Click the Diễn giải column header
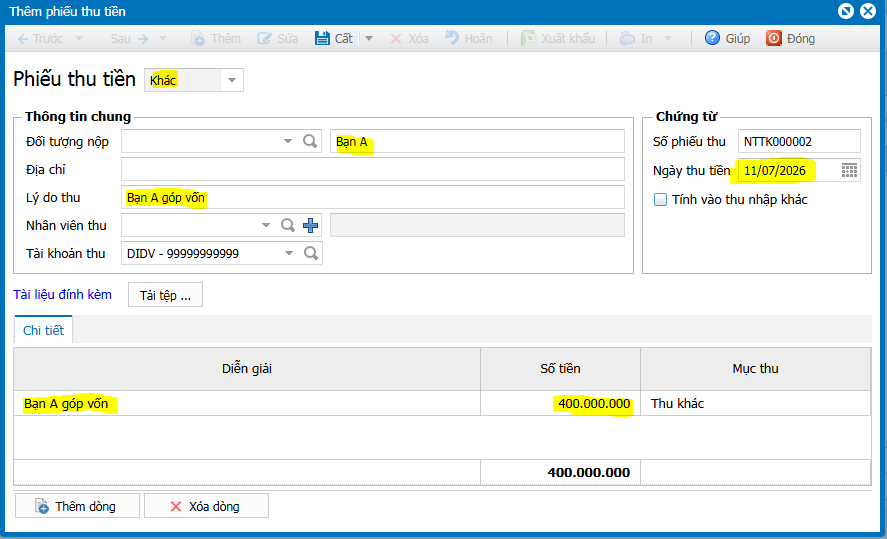The height and width of the screenshot is (539, 887). click(x=247, y=369)
